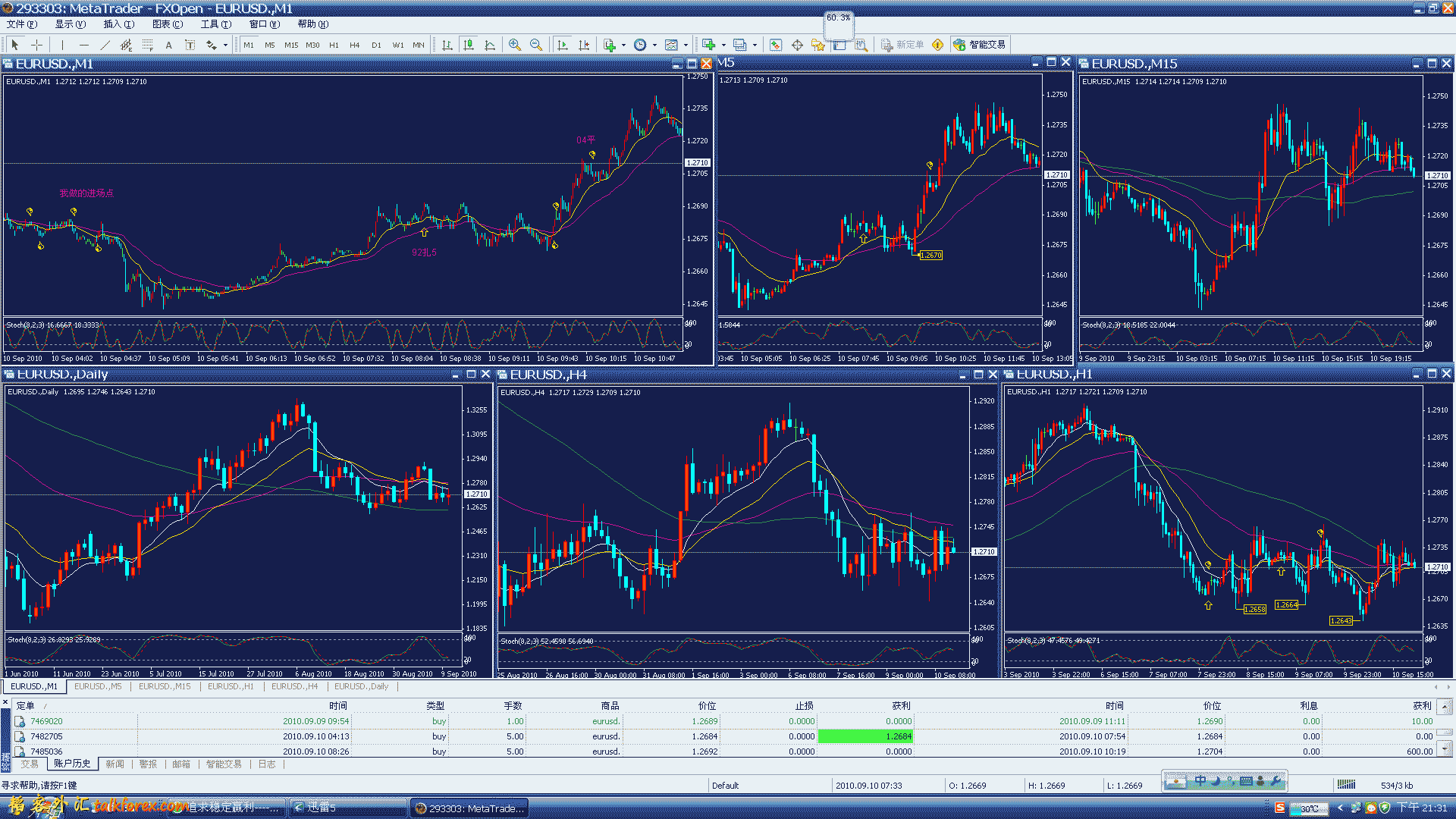This screenshot has width=1456, height=819.
Task: Open the arrows objects dropdown
Action: [x=225, y=45]
